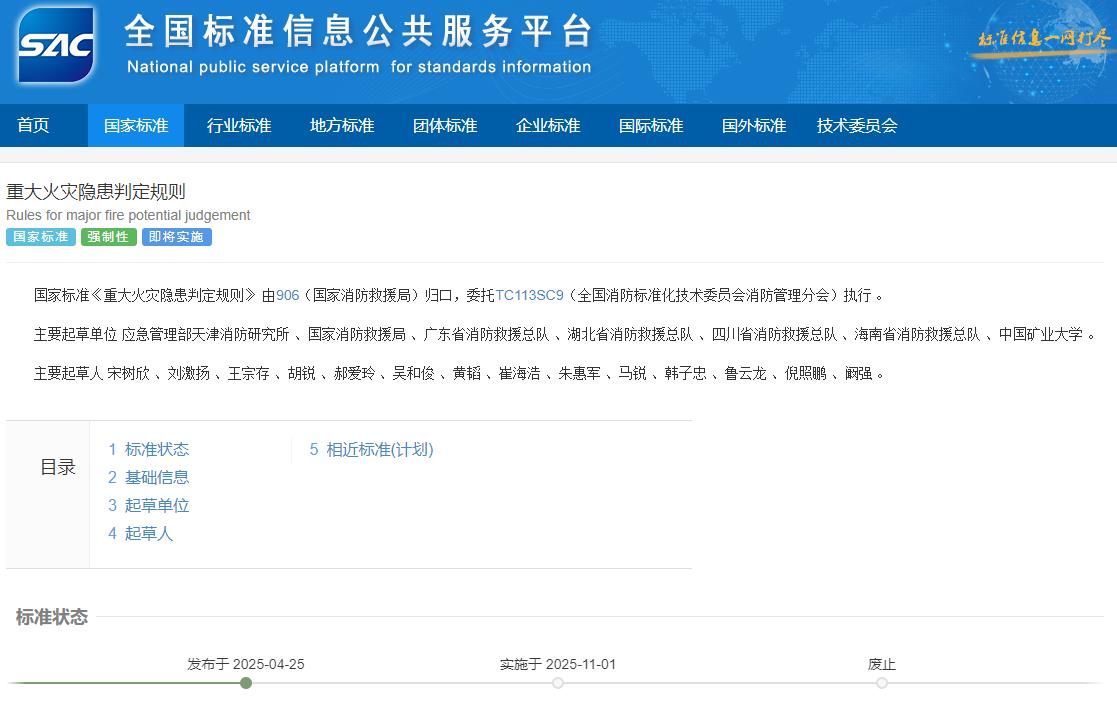The height and width of the screenshot is (710, 1117).
Task: Click drafting unit 应急管理部天津消防研究所
Action: [x=205, y=334]
